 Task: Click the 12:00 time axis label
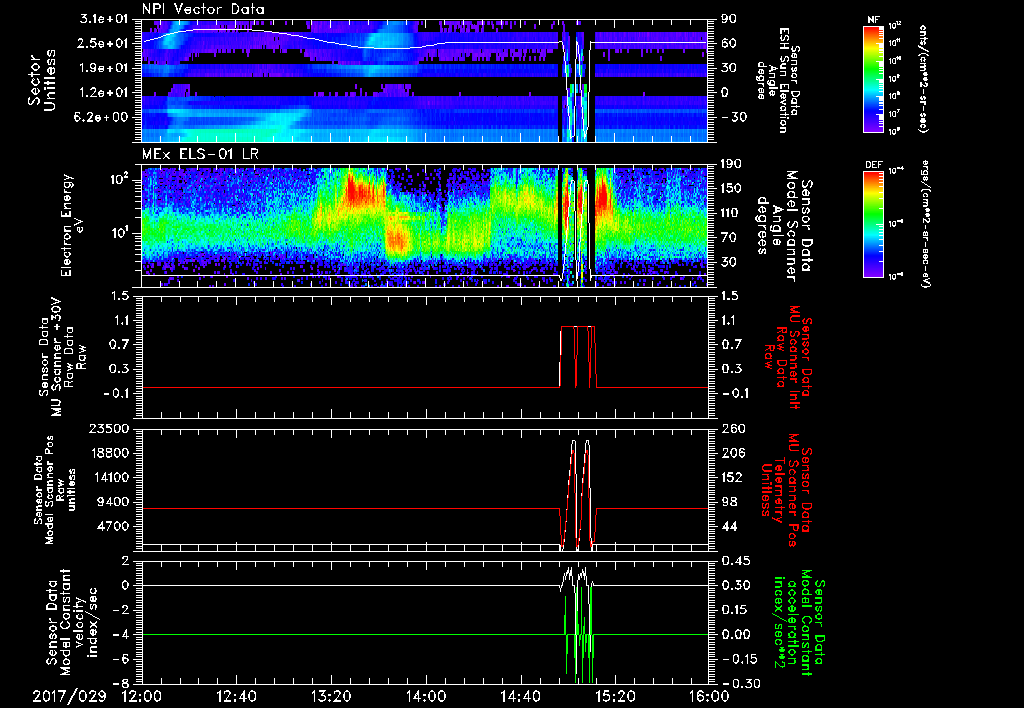tap(142, 696)
